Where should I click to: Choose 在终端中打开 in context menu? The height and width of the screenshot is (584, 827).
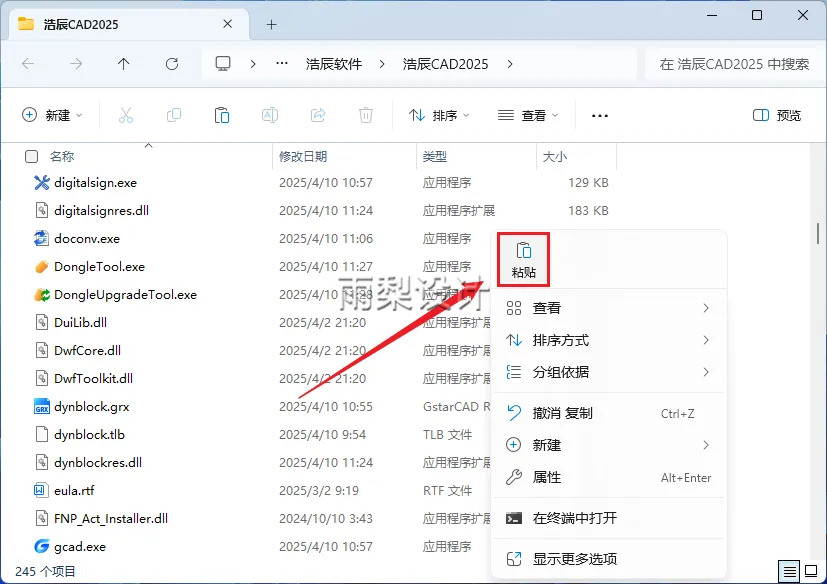(609, 518)
